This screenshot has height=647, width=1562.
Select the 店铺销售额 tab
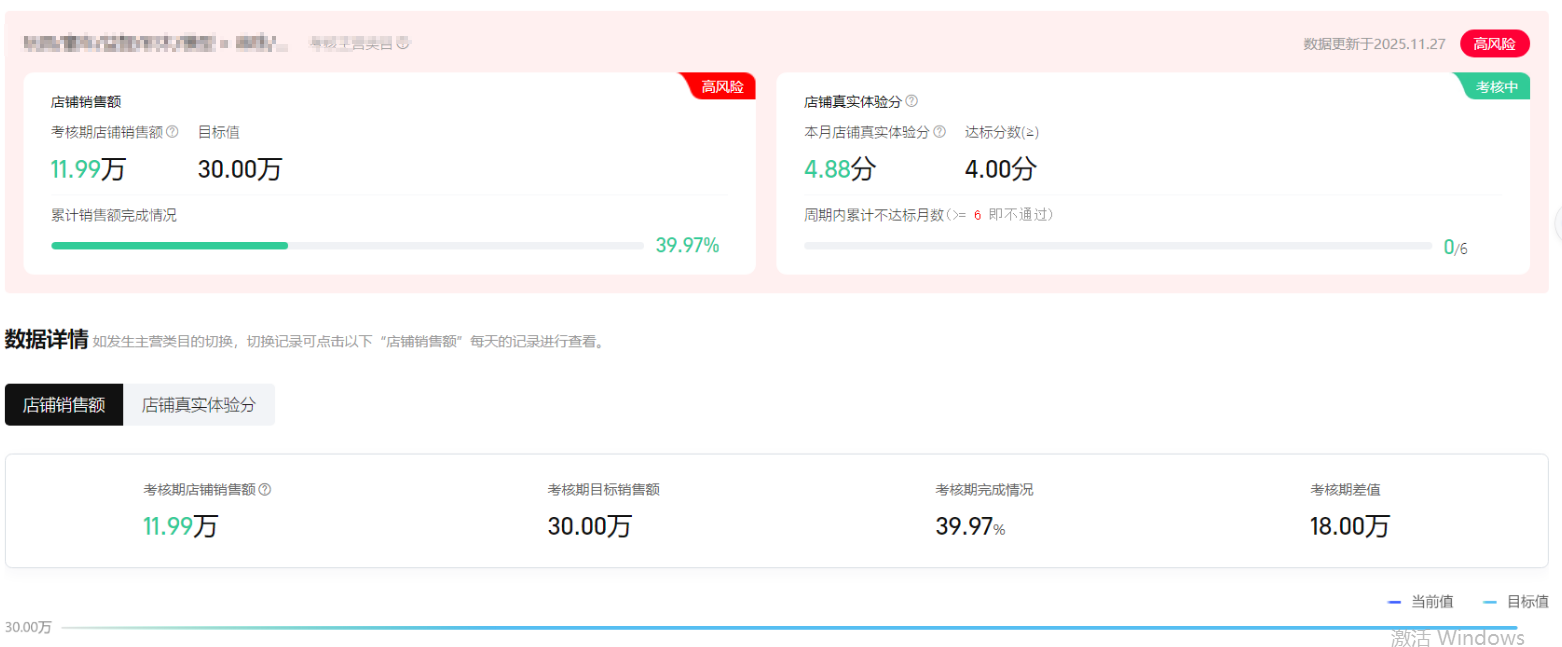pos(64,405)
